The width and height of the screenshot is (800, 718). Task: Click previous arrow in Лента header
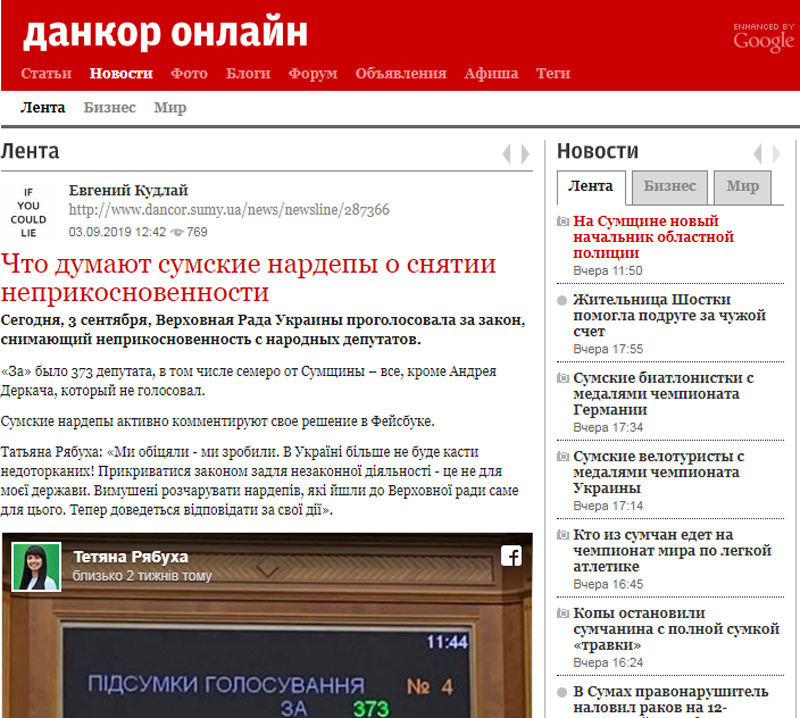[x=506, y=154]
